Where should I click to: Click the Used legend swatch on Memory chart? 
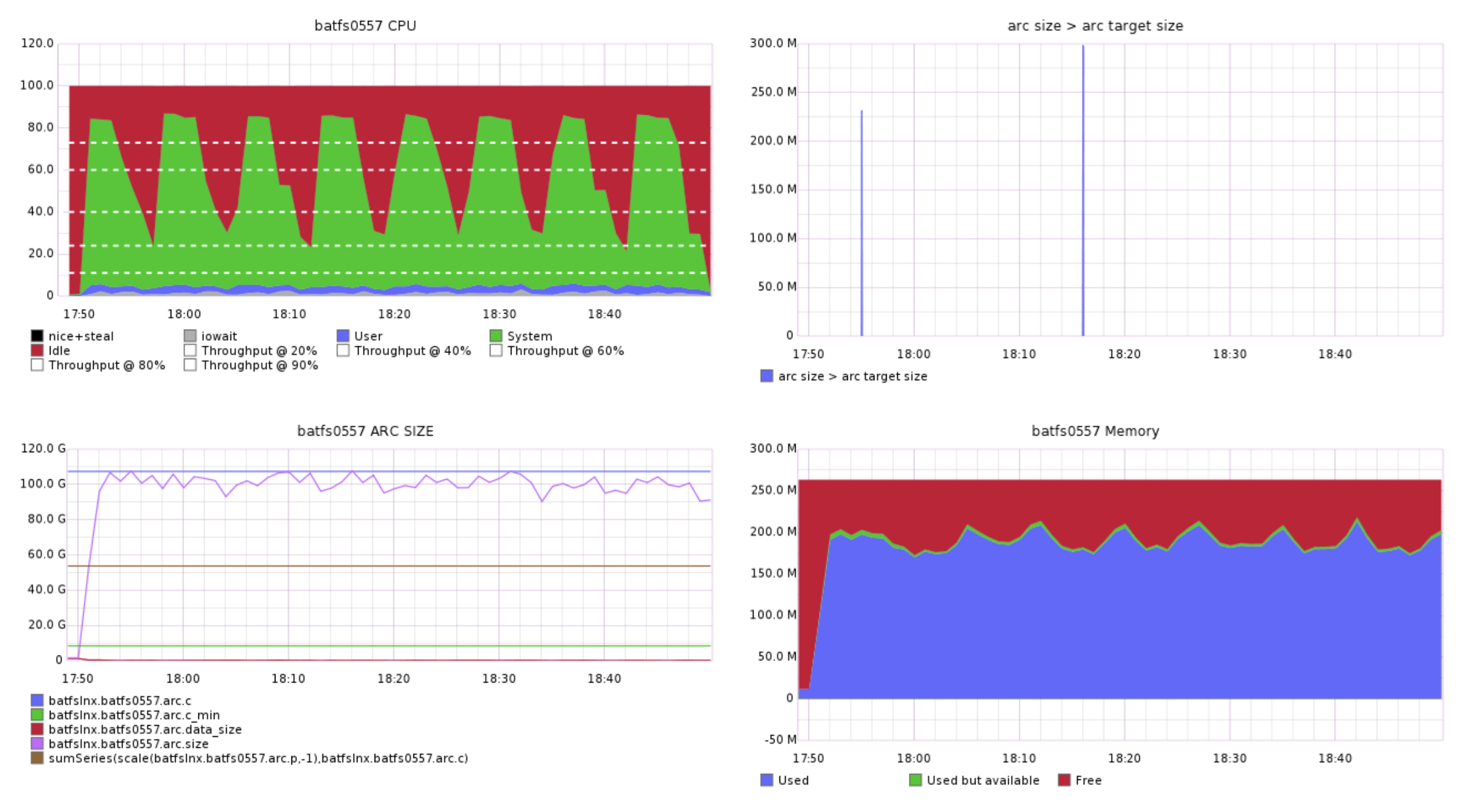tap(766, 780)
